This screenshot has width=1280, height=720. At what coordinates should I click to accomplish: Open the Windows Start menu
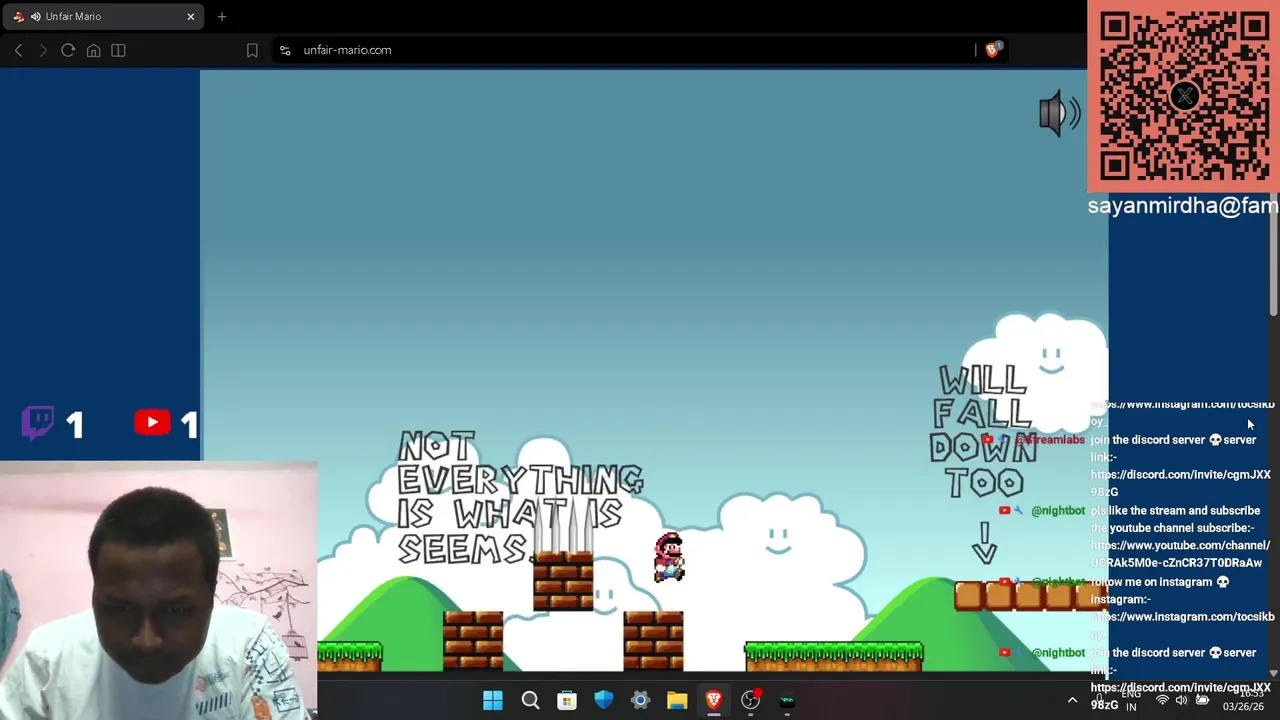click(493, 701)
